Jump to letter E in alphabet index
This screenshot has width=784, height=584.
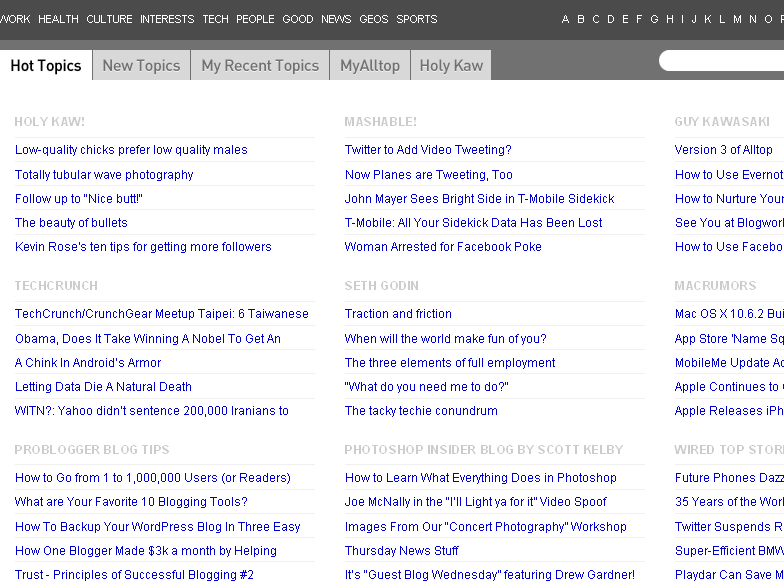[625, 19]
